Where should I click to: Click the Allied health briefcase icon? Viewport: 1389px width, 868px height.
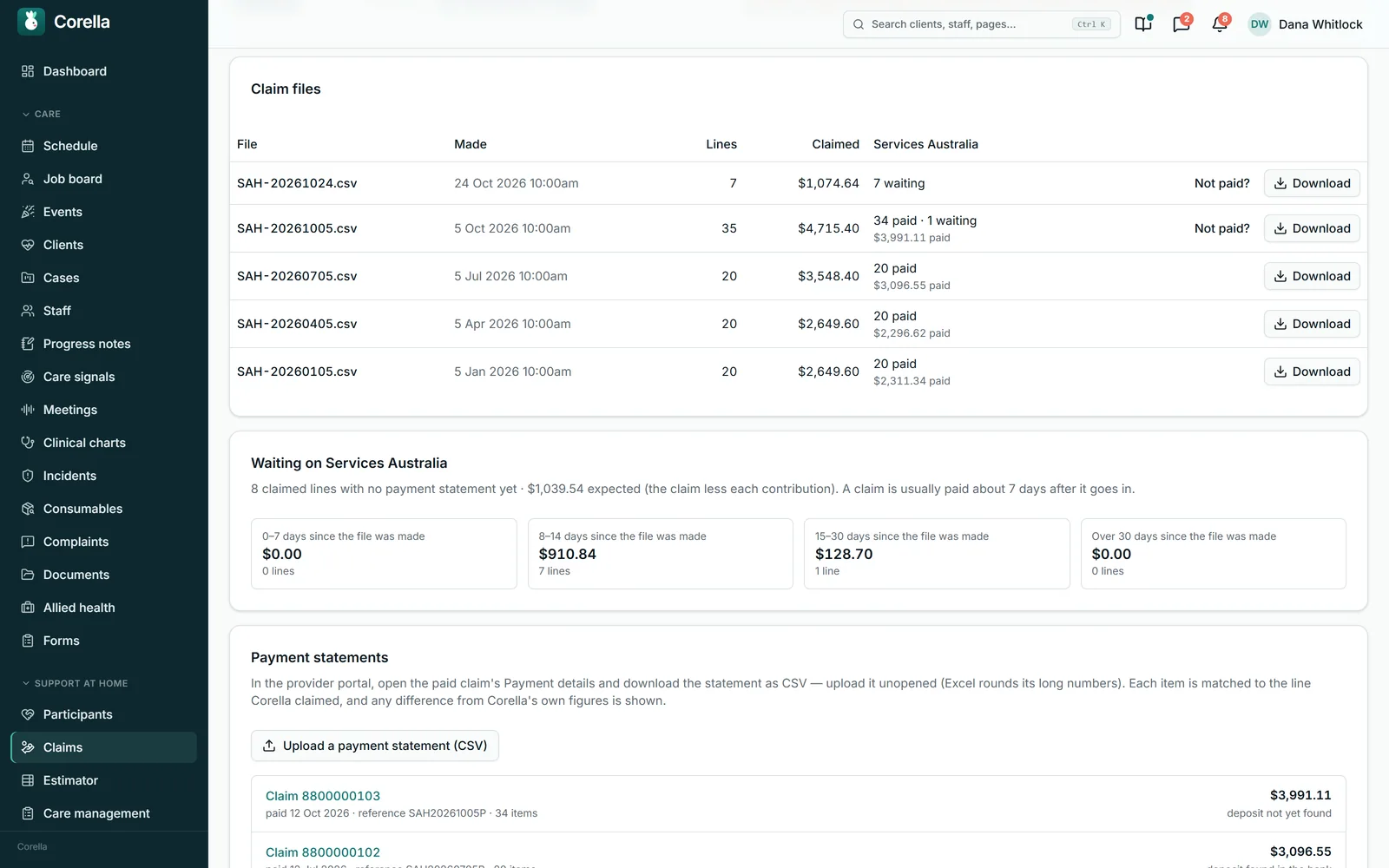pos(28,608)
